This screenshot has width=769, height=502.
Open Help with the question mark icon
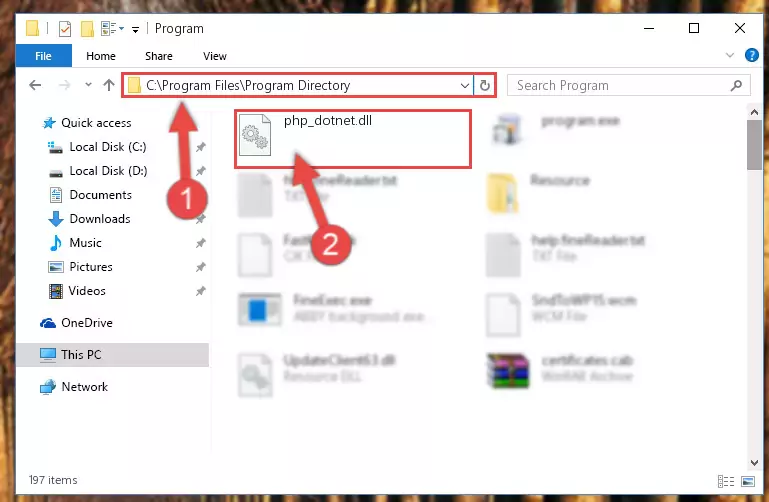coord(751,55)
